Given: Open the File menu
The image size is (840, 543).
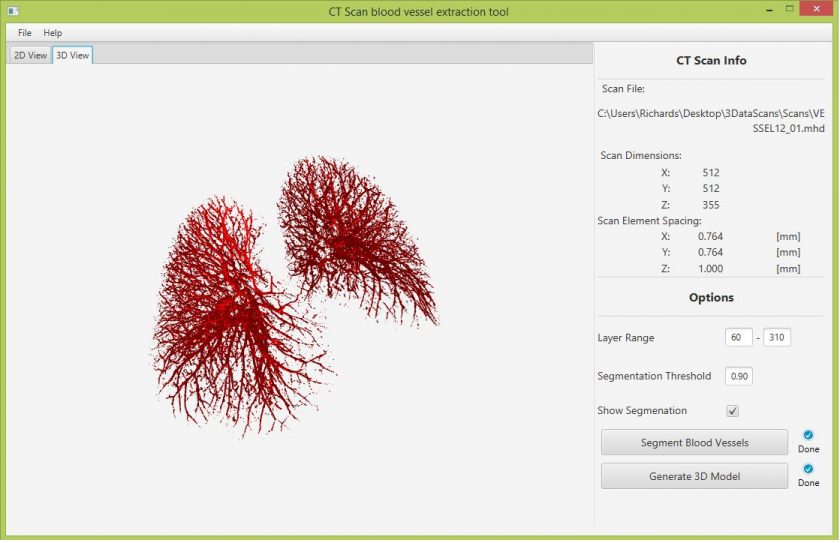Looking at the screenshot, I should [24, 33].
